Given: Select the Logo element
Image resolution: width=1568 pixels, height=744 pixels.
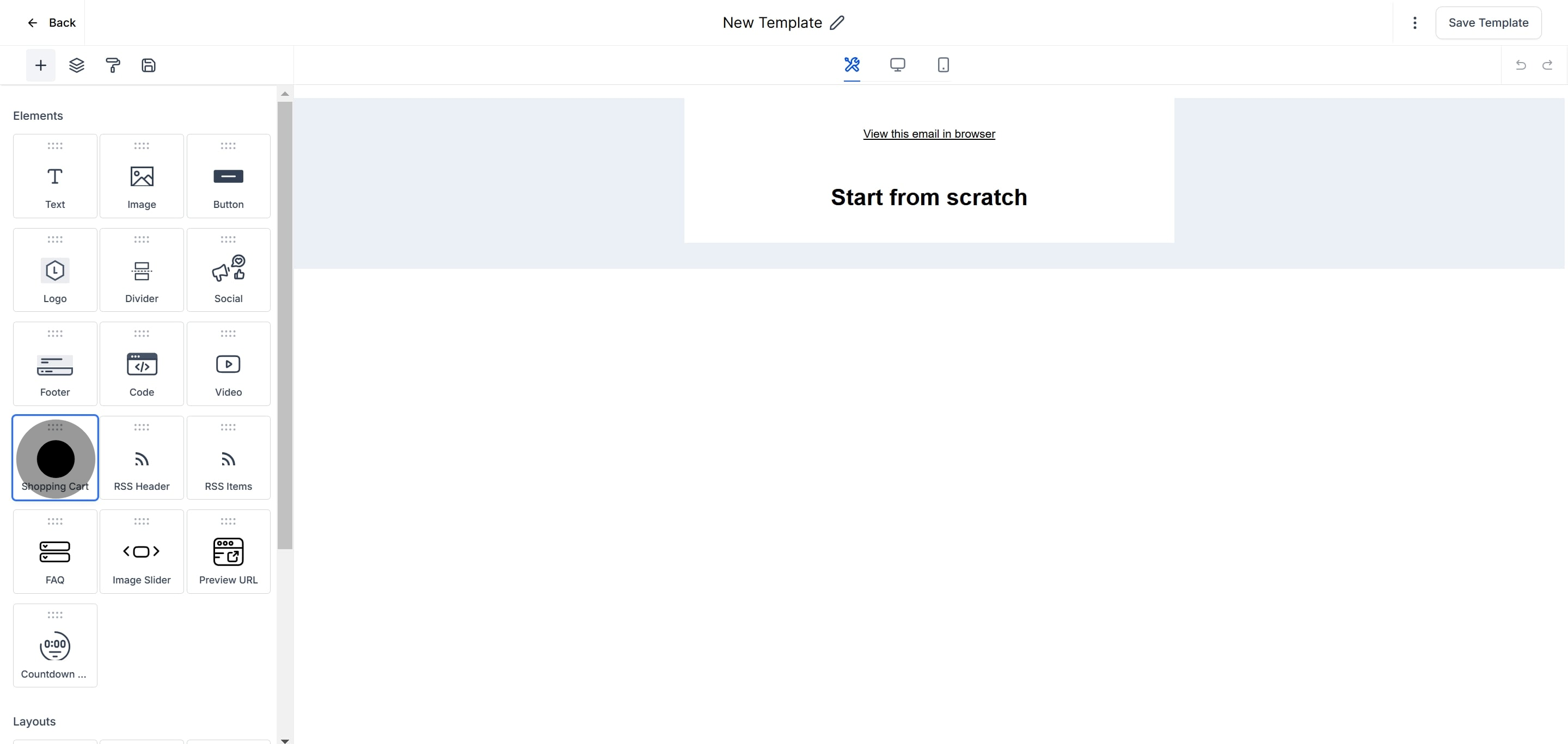Looking at the screenshot, I should (x=55, y=270).
